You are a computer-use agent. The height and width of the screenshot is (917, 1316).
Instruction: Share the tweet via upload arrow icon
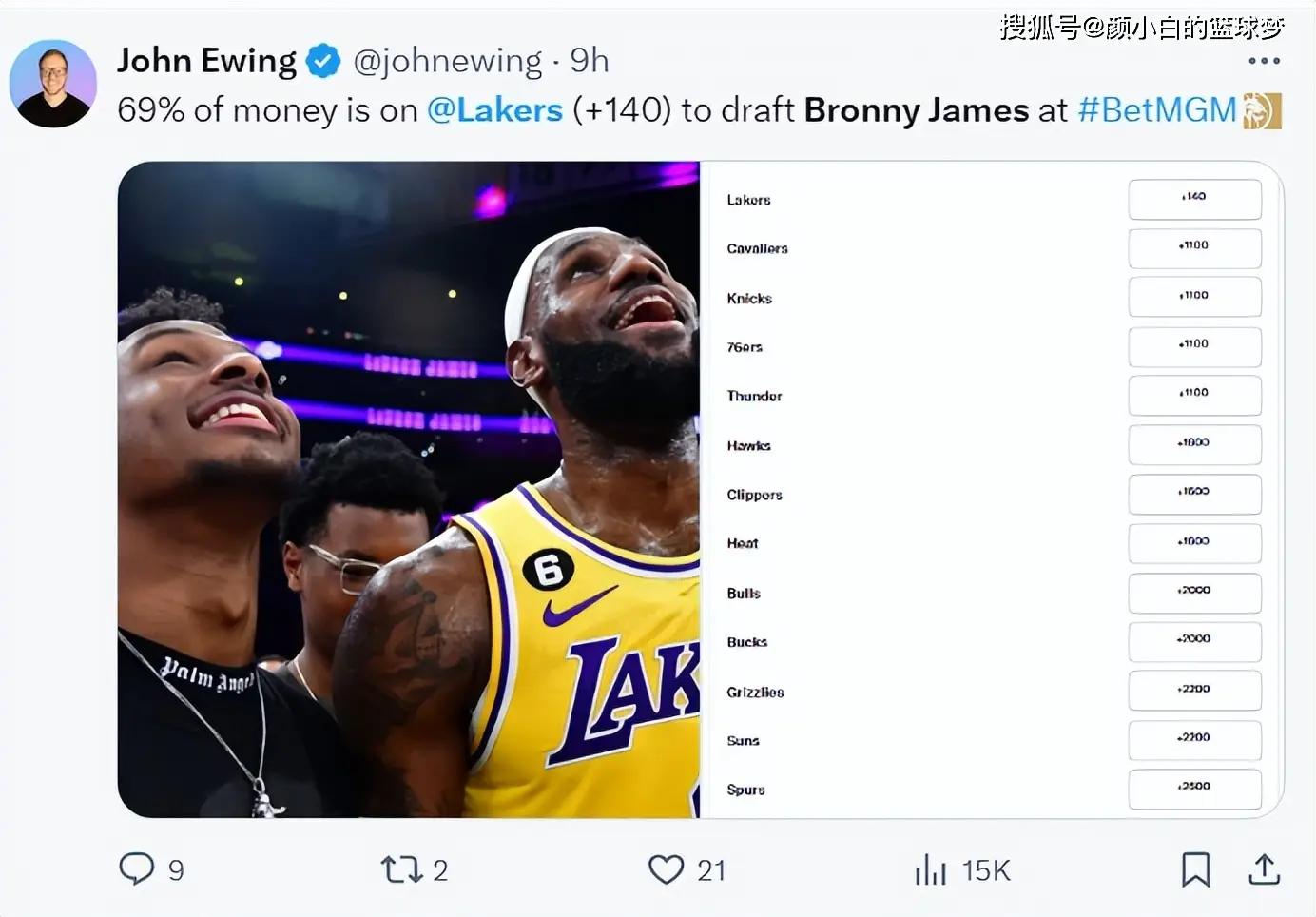[x=1264, y=869]
